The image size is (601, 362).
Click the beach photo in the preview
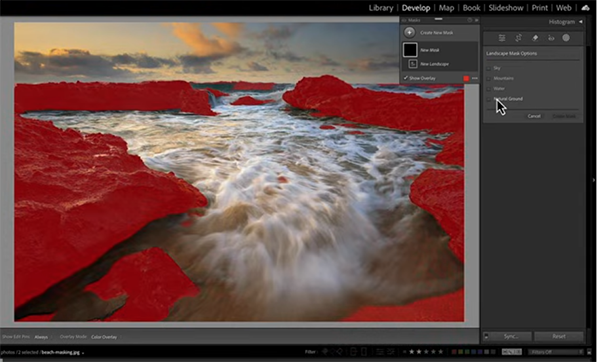point(239,172)
